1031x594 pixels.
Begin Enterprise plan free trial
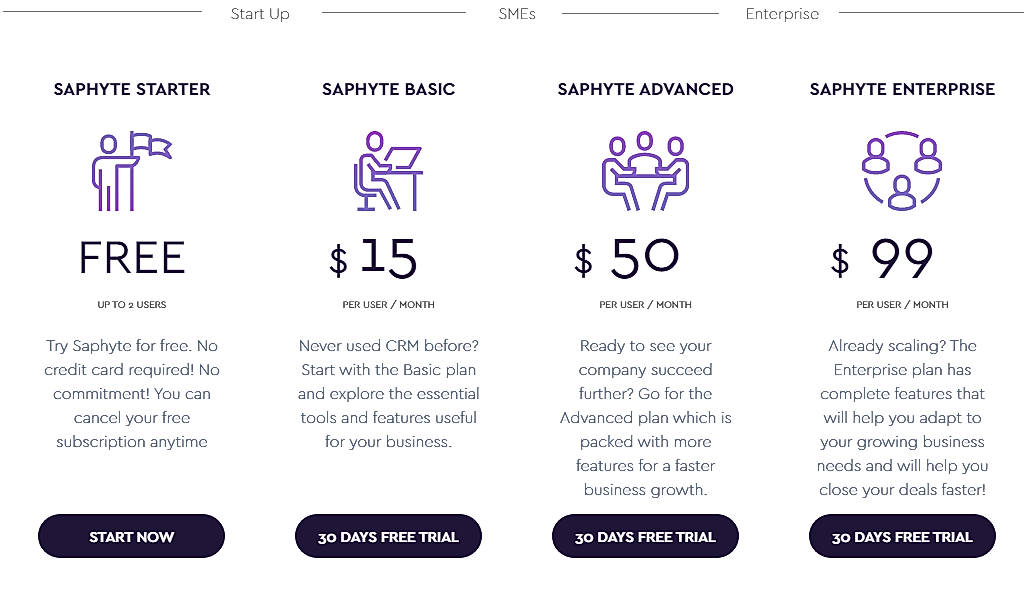click(902, 536)
